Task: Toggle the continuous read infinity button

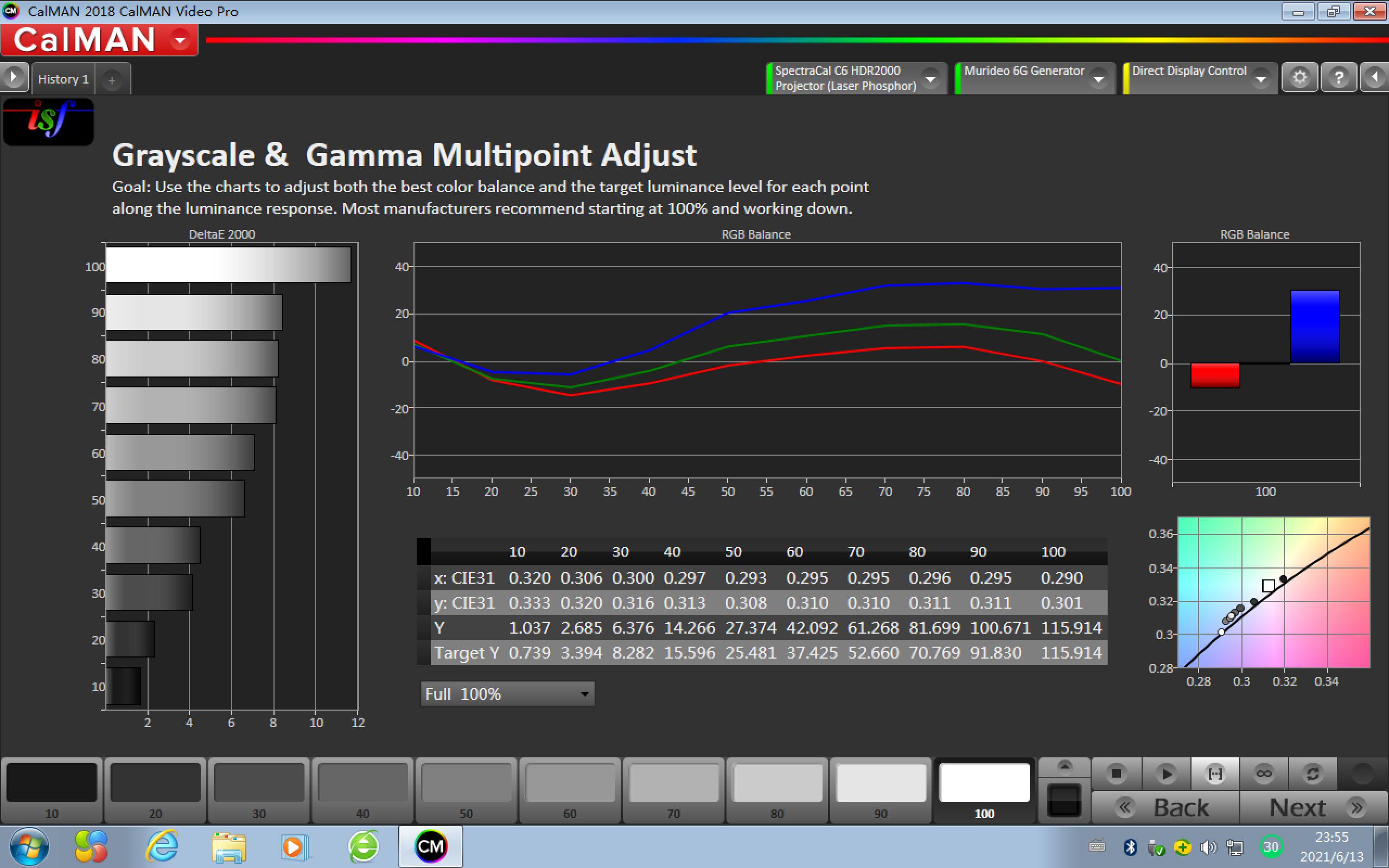Action: coord(1264,773)
